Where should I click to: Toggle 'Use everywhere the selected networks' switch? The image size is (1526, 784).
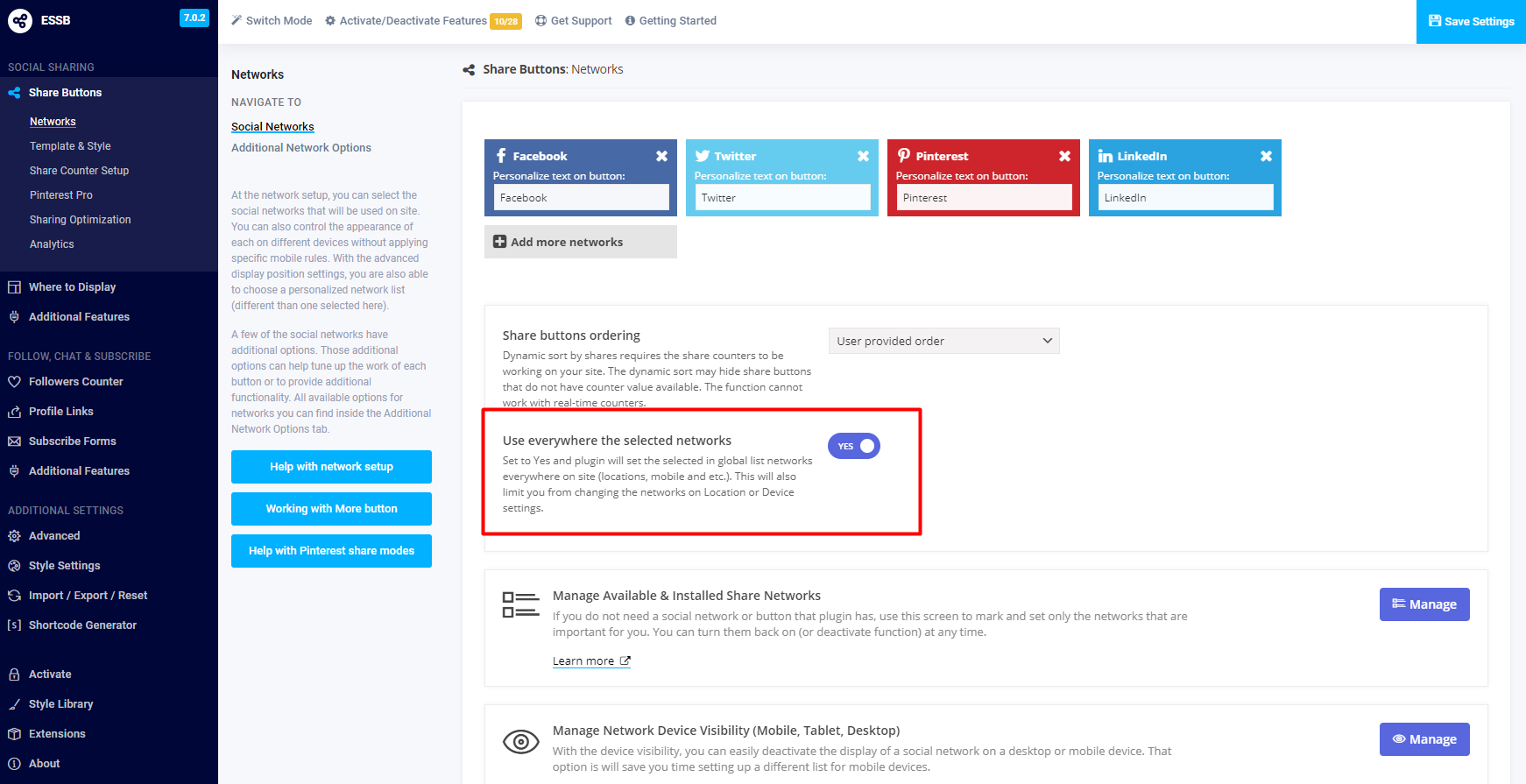[854, 446]
